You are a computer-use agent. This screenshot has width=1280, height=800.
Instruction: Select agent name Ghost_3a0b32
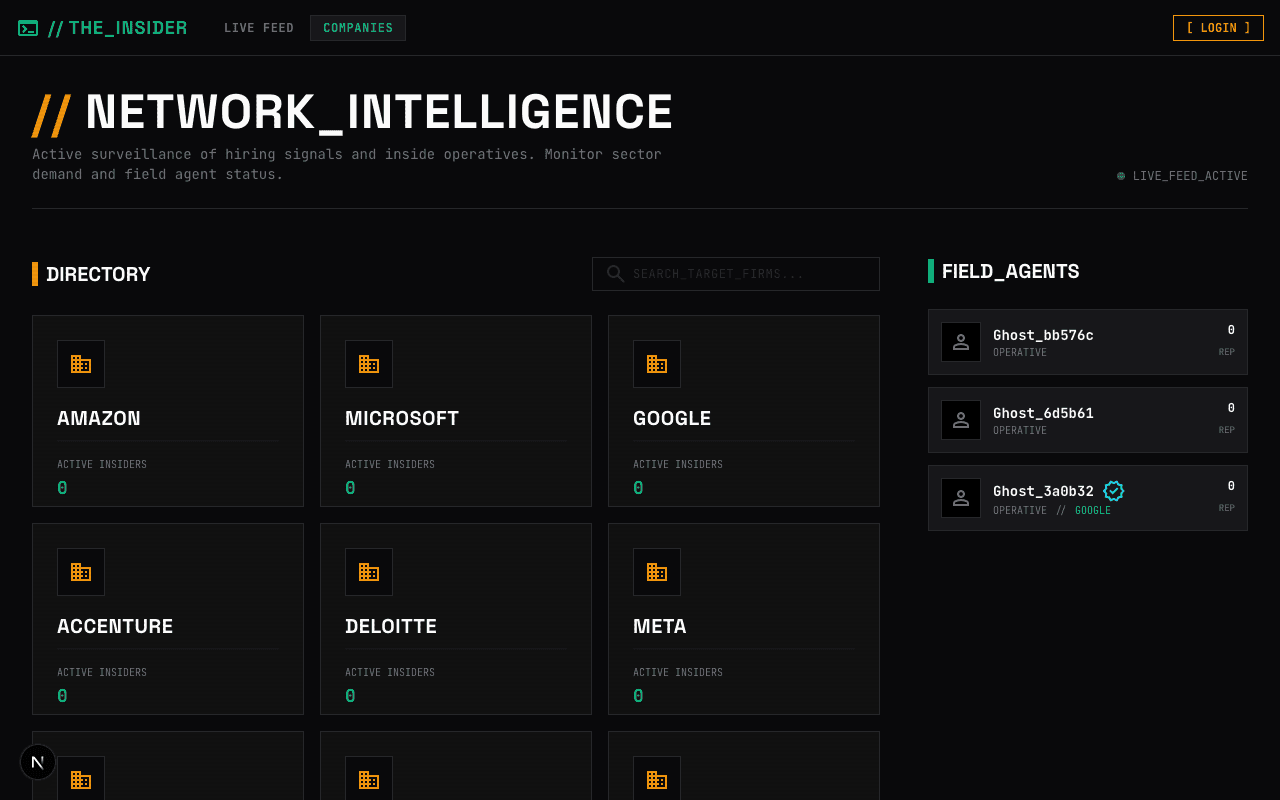tap(1043, 491)
